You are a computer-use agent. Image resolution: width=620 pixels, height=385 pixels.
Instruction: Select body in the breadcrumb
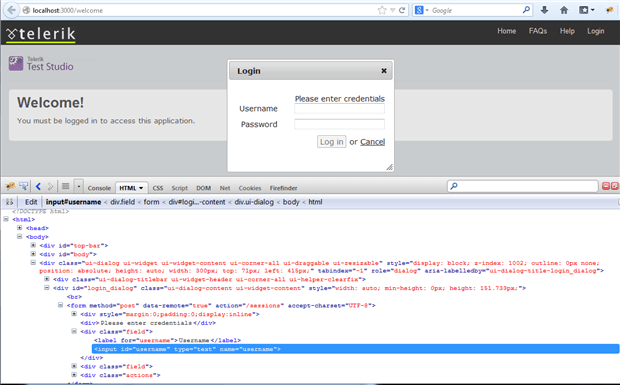tap(291, 202)
